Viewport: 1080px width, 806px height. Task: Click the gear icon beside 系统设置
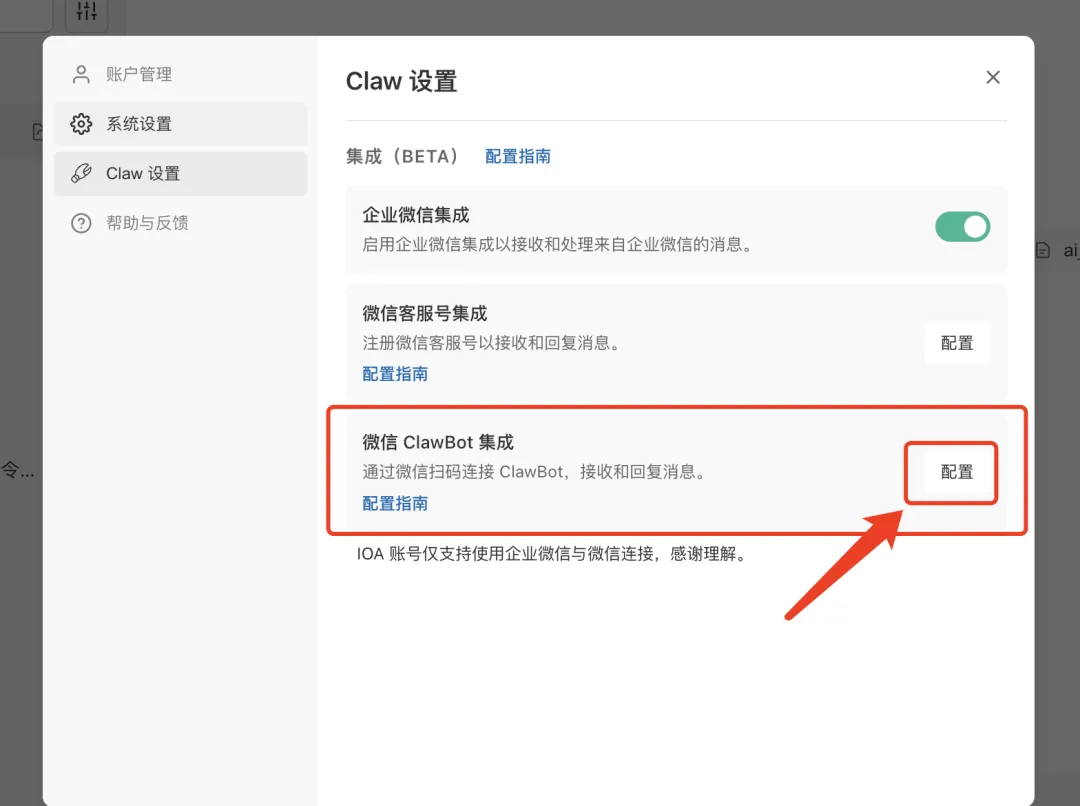pyautogui.click(x=81, y=124)
